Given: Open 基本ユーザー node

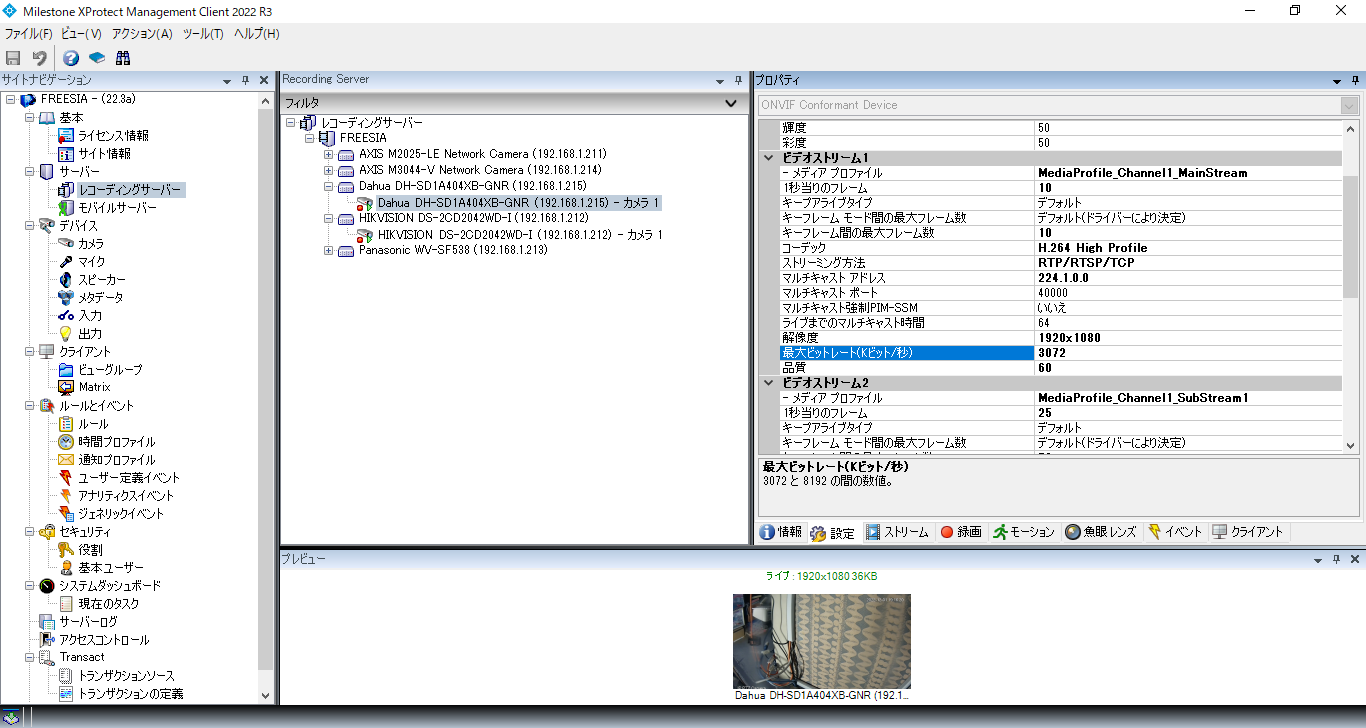Looking at the screenshot, I should (111, 568).
